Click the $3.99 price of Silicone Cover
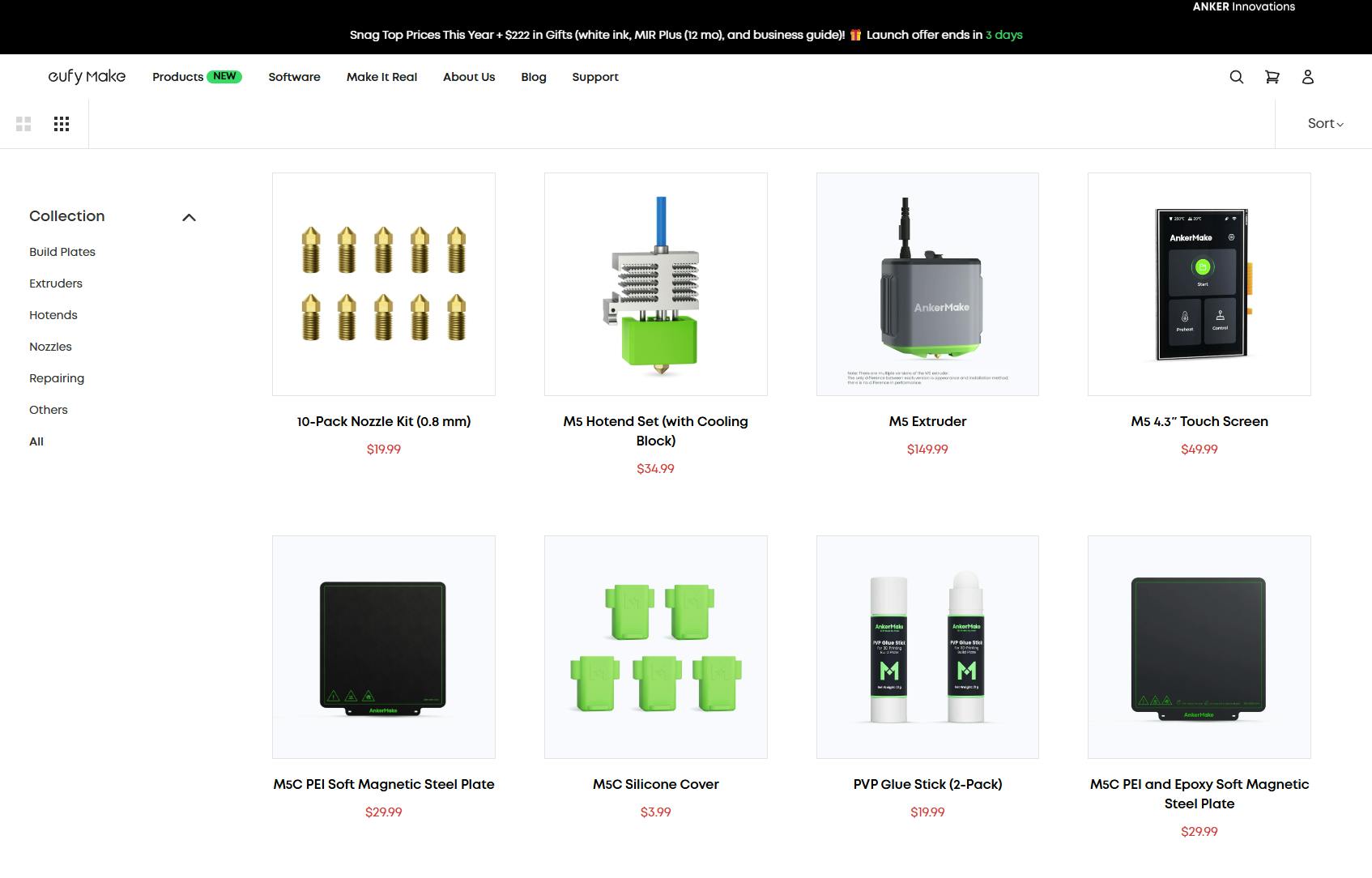 click(x=656, y=812)
